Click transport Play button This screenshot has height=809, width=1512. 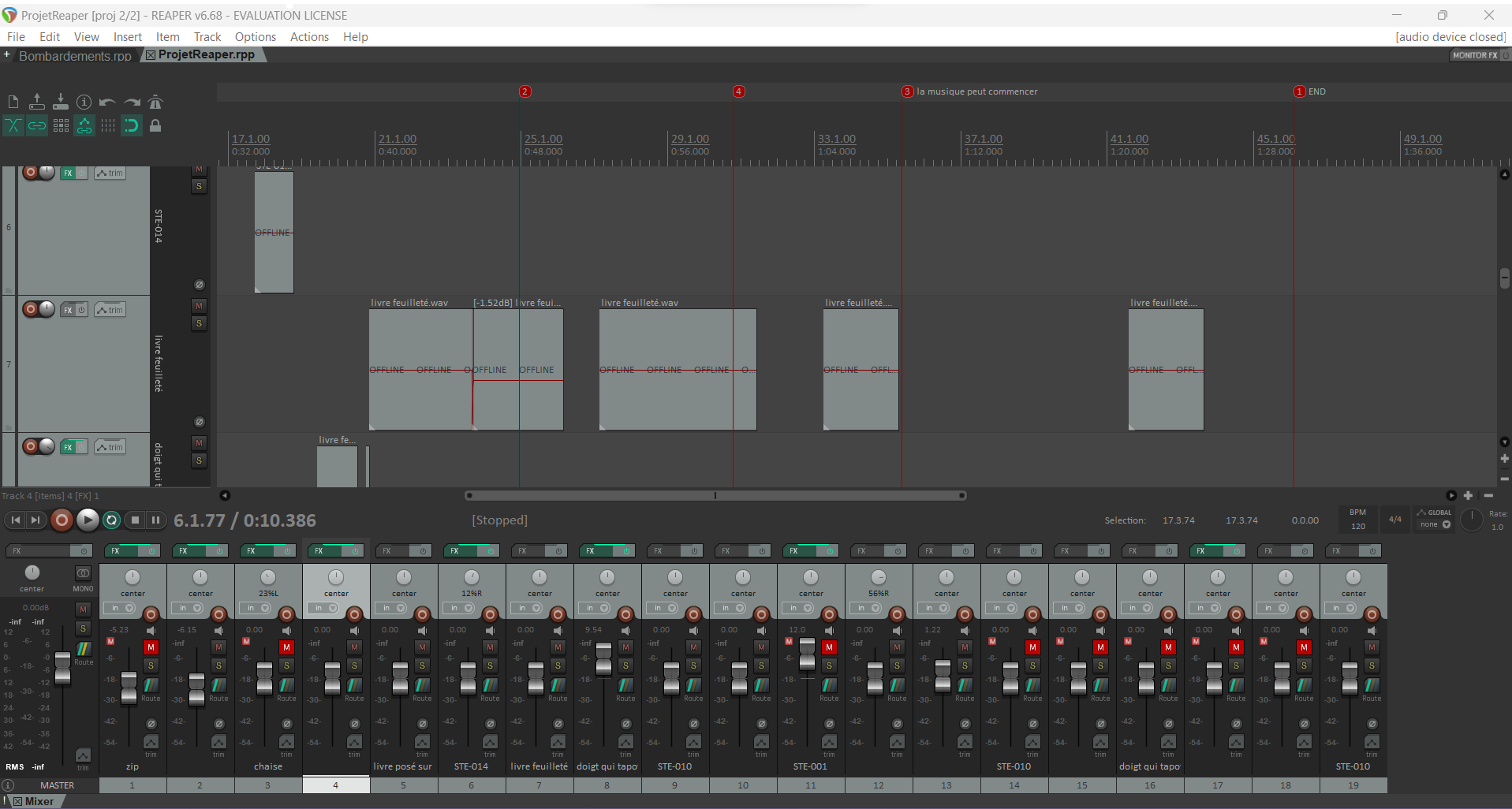[x=88, y=520]
